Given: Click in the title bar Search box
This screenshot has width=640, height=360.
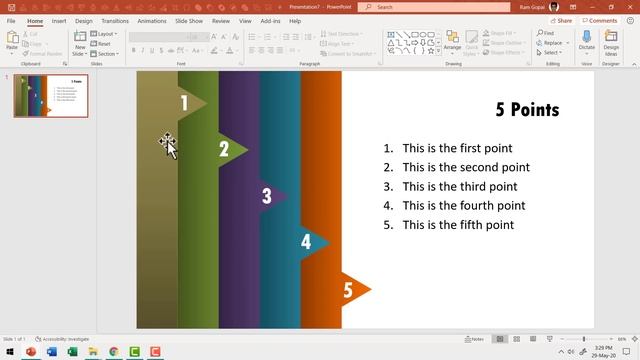Looking at the screenshot, I should pyautogui.click(x=434, y=7).
